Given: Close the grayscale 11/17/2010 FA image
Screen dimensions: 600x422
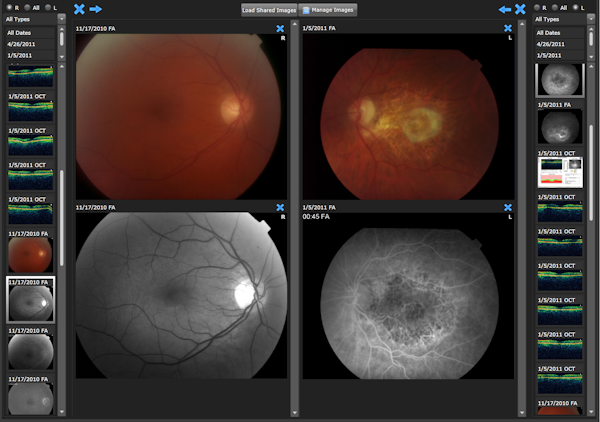Looking at the screenshot, I should (280, 207).
